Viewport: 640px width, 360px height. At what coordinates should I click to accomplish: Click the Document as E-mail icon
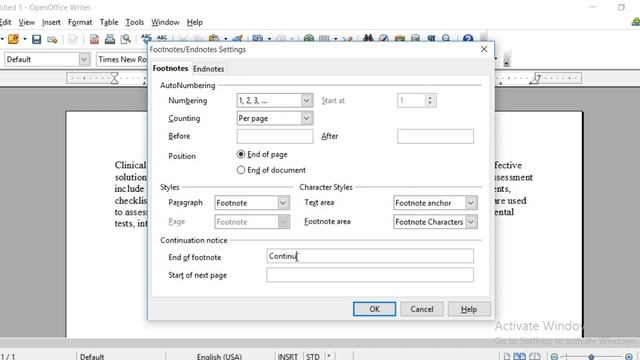tap(52, 40)
